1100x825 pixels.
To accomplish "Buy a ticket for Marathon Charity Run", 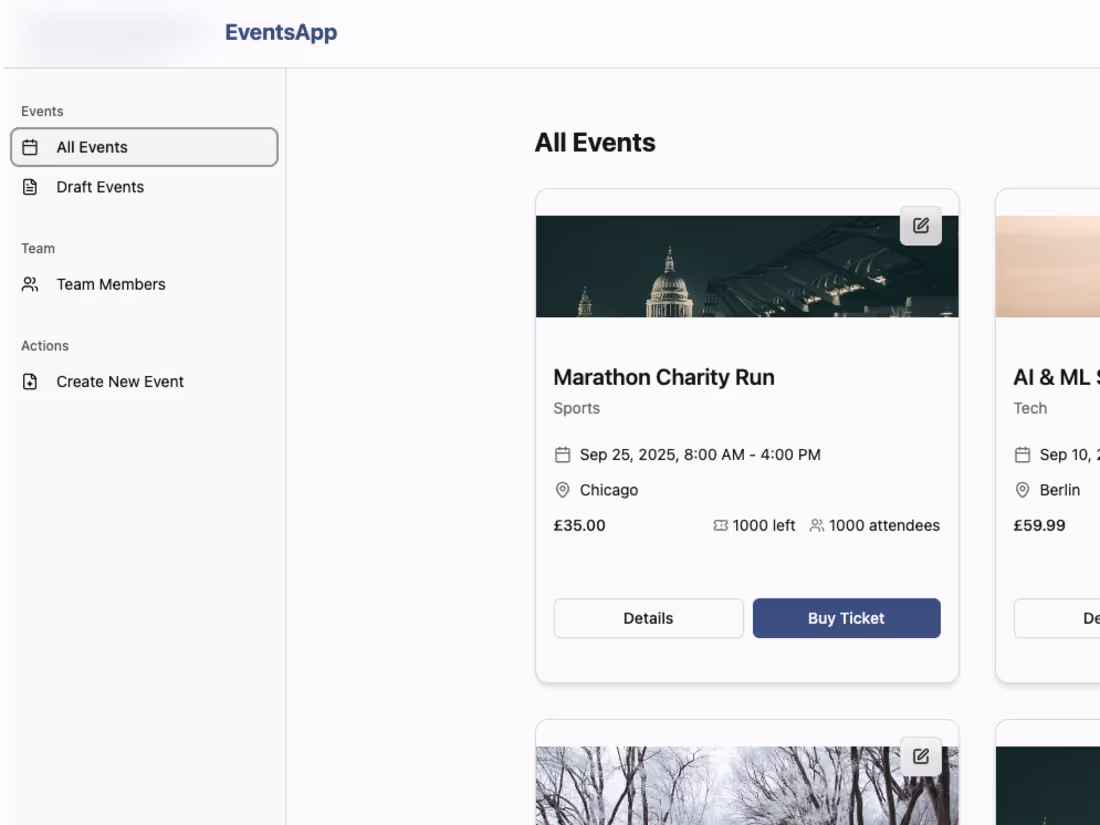I will (846, 618).
